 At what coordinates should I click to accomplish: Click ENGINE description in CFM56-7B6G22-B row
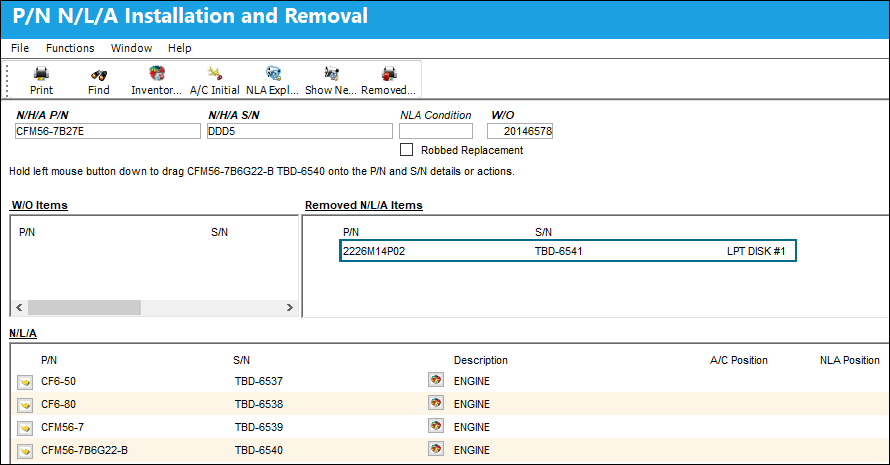click(472, 450)
